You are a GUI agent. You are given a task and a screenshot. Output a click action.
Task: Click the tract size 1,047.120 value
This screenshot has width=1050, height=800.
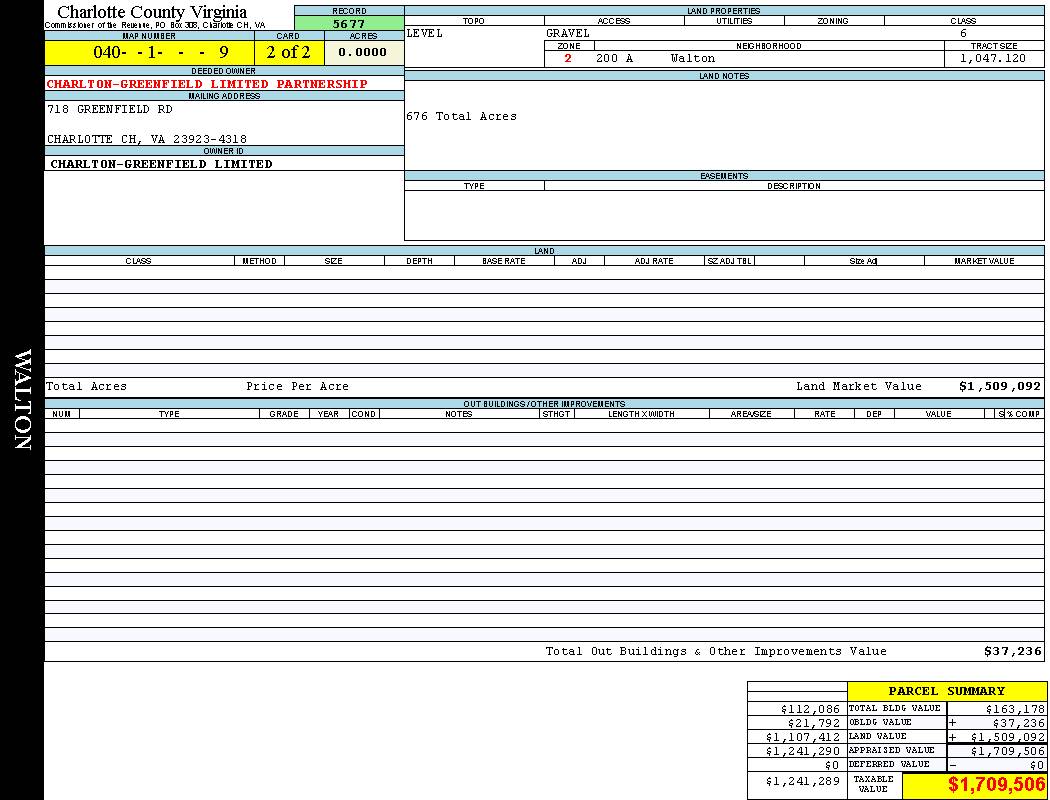point(992,59)
